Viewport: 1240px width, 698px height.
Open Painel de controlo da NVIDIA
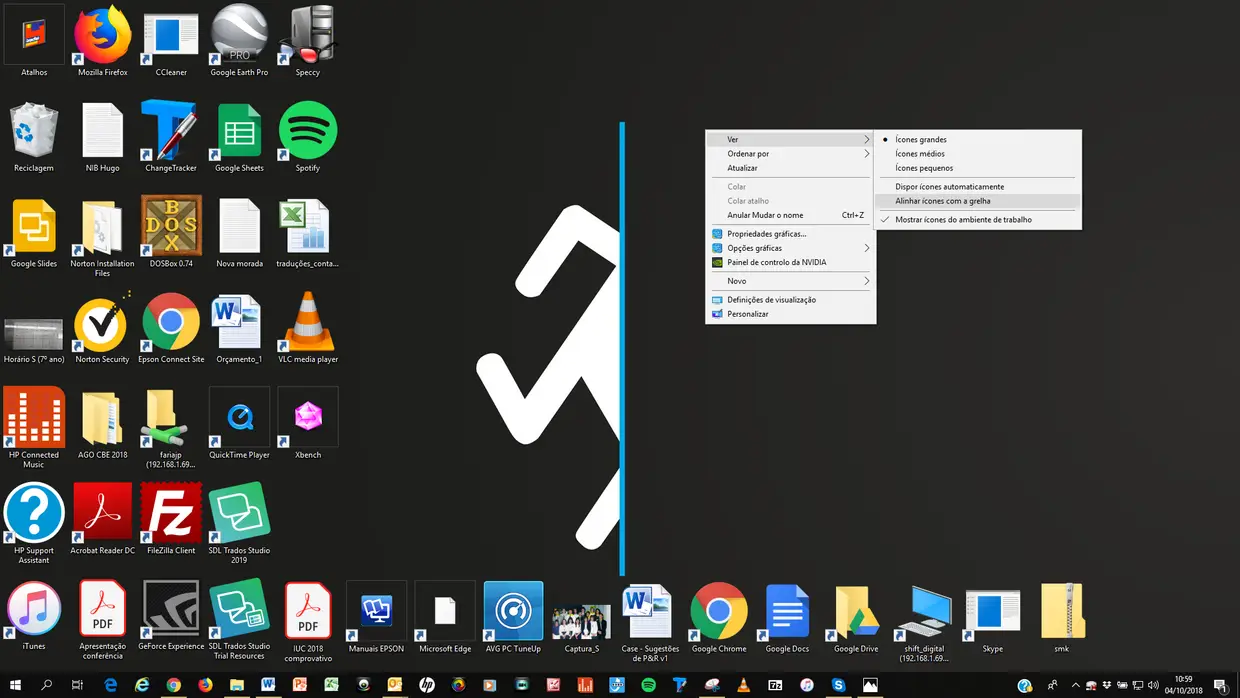click(790, 262)
